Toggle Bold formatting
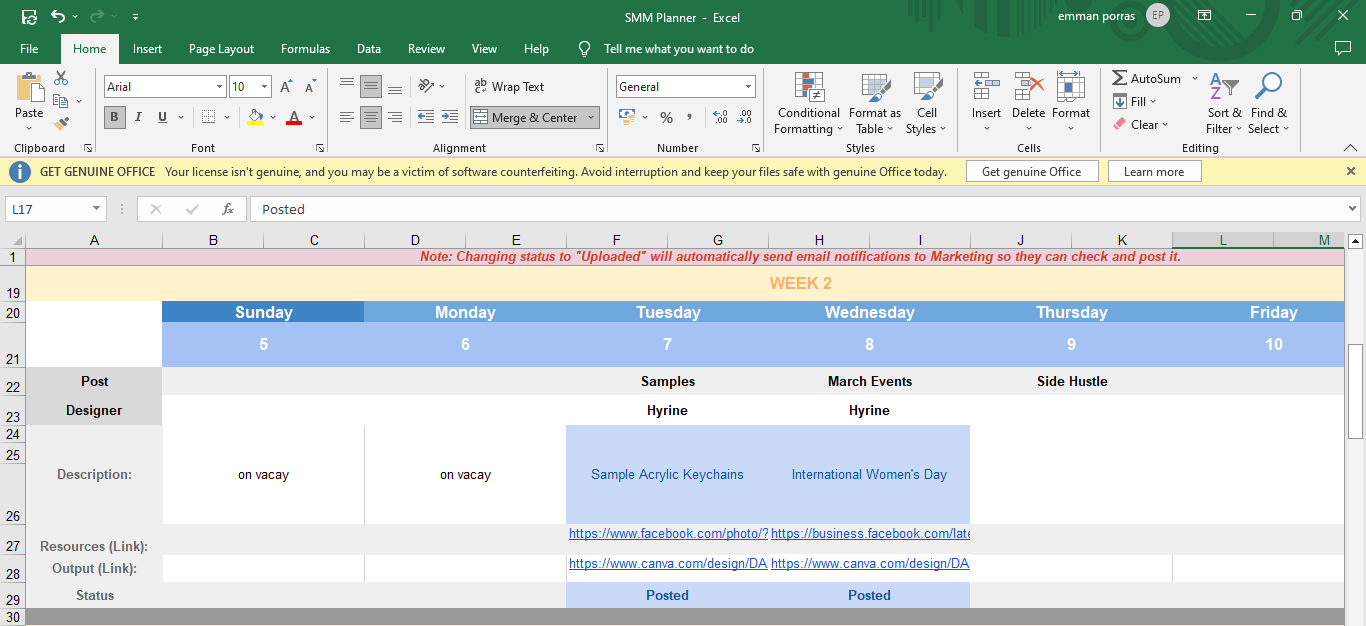1366x626 pixels. [114, 117]
